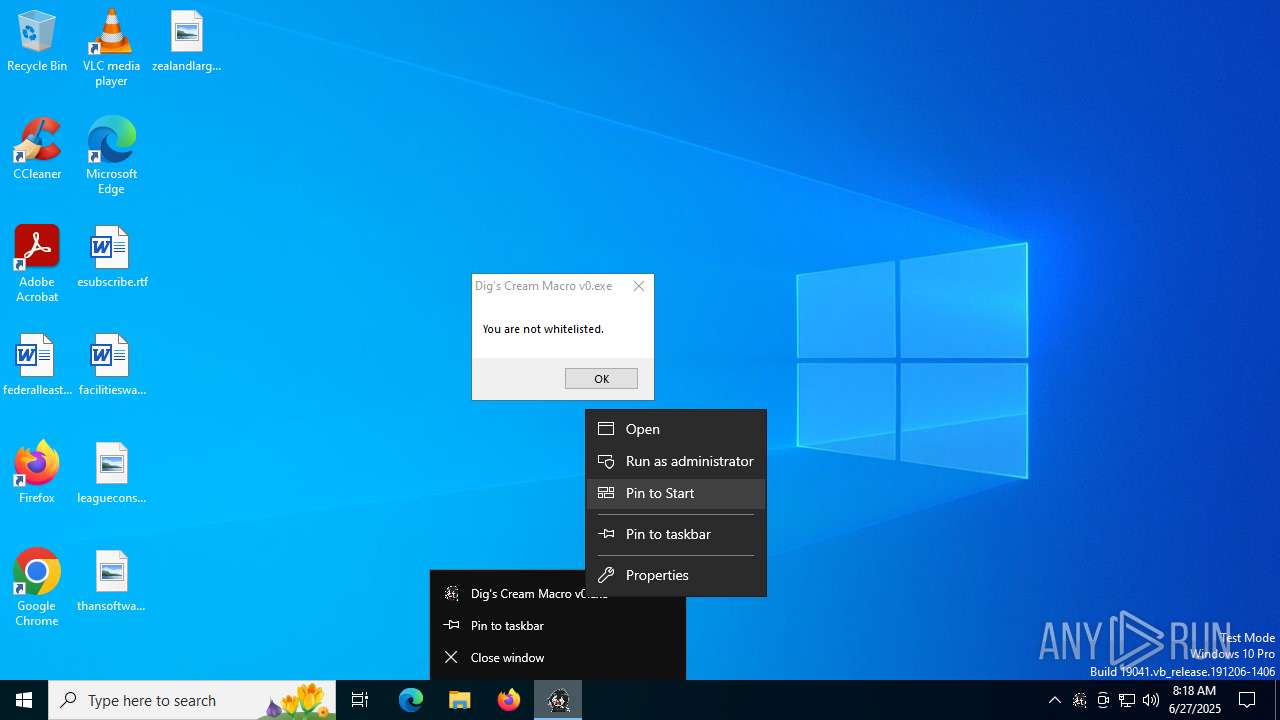
Task: Select Pin to Start menu entry
Action: click(x=676, y=493)
